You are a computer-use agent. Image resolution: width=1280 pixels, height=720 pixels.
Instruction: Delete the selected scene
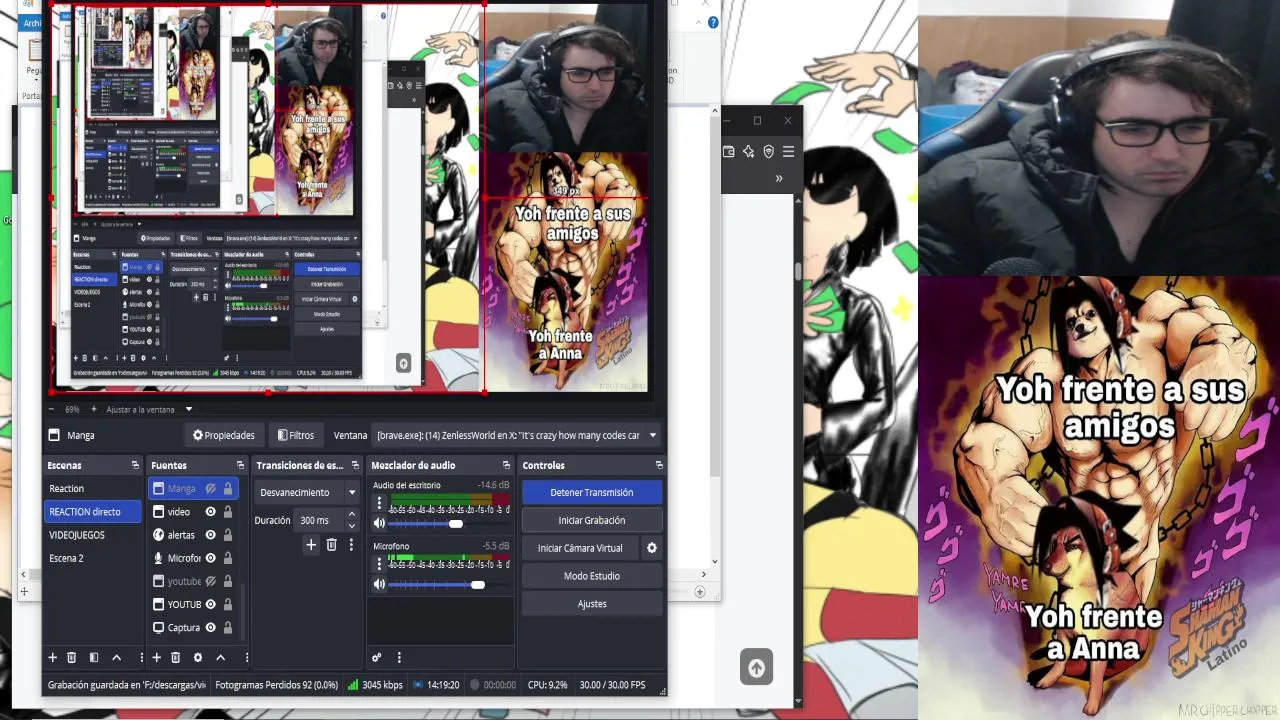(72, 657)
